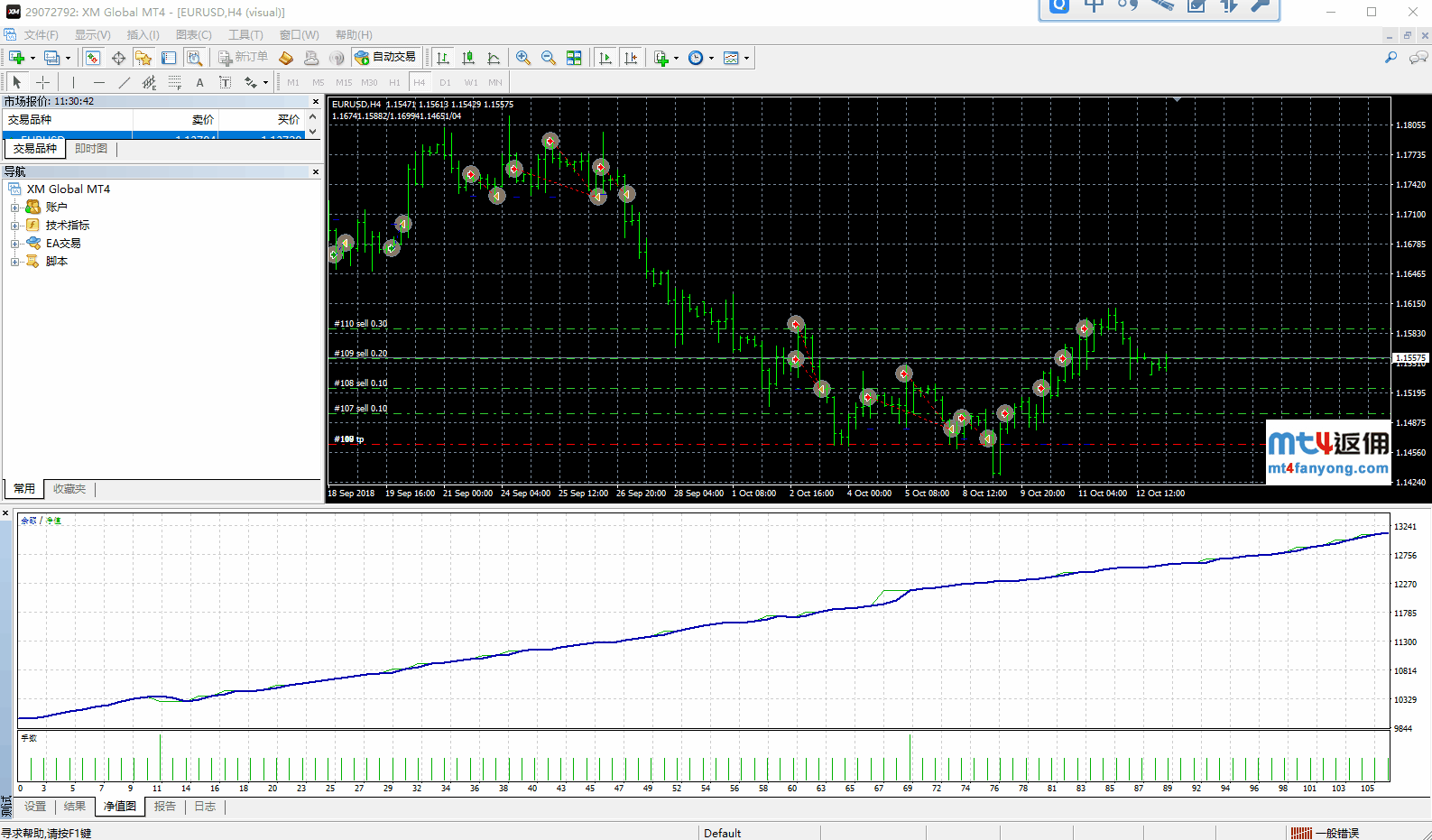Image resolution: width=1432 pixels, height=840 pixels.
Task: Close the navigator 导航 panel
Action: pyautogui.click(x=316, y=171)
